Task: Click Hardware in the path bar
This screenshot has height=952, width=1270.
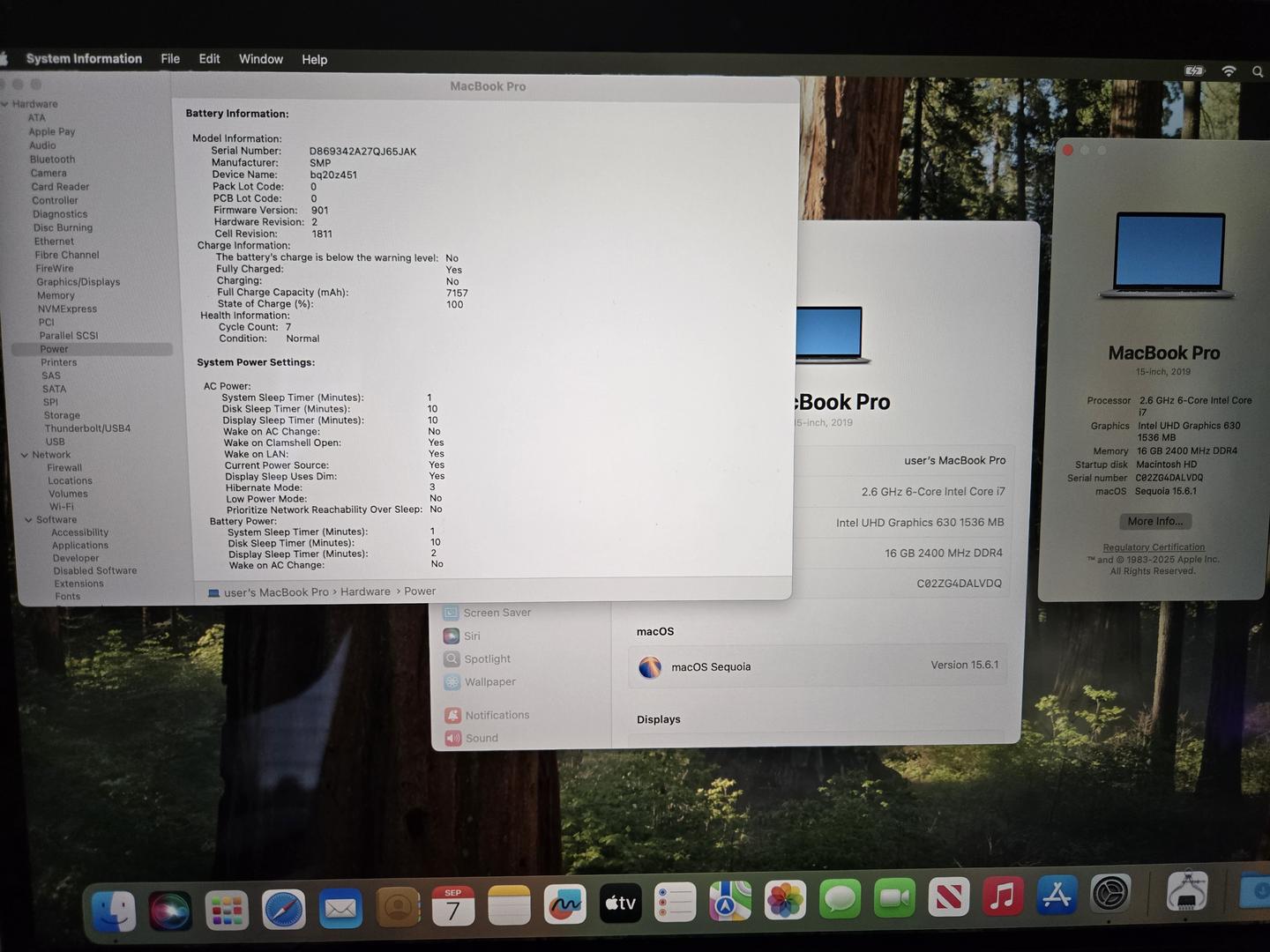Action: point(365,591)
